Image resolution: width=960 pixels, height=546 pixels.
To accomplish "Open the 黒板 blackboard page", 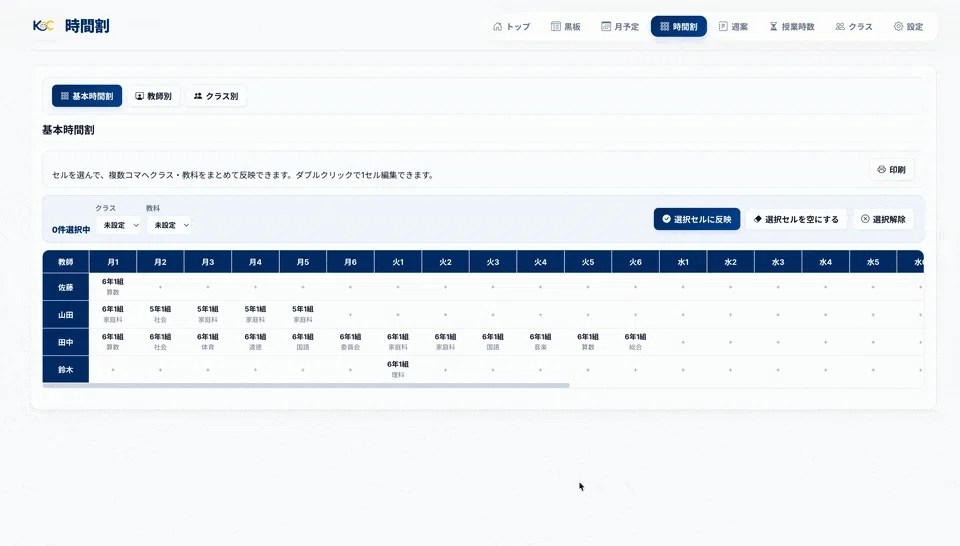I will click(566, 26).
